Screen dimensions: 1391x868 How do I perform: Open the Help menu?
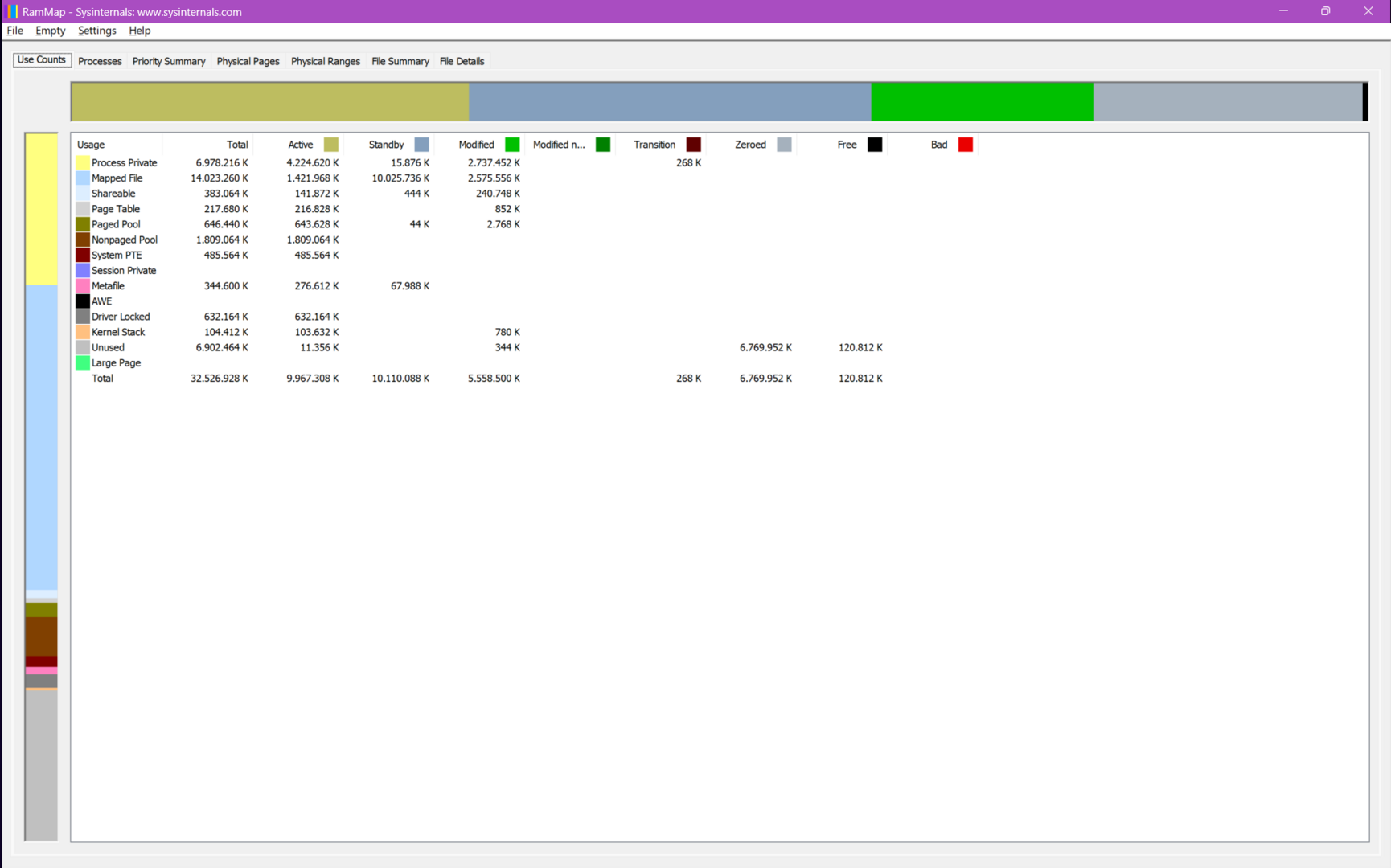139,31
